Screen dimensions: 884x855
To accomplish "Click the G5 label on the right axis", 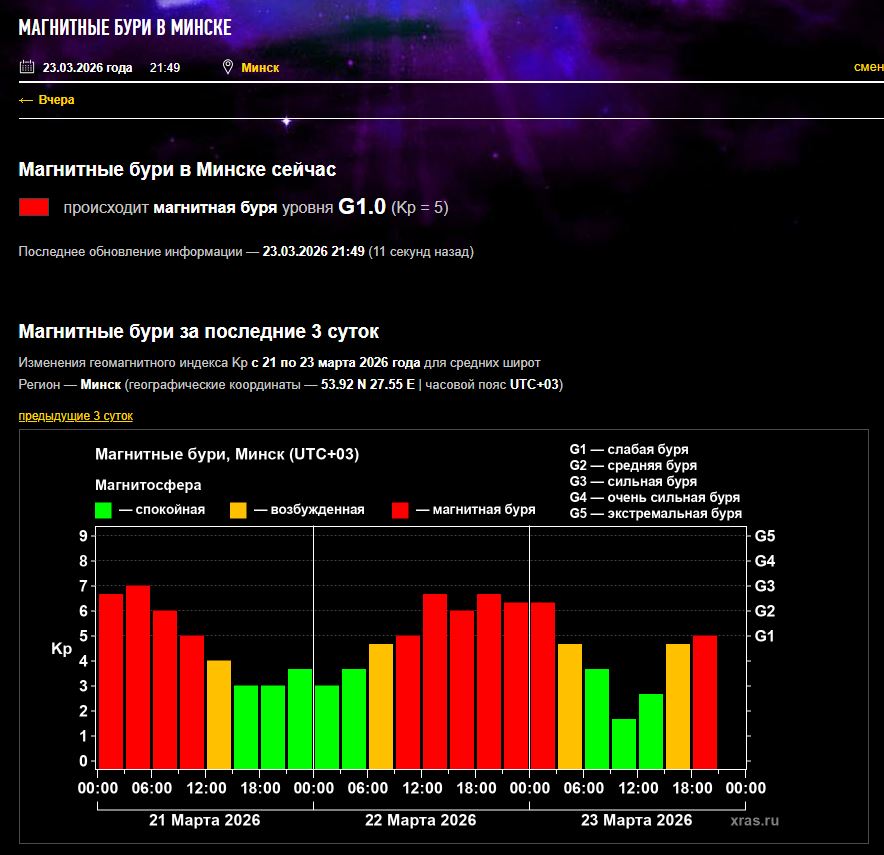I will tap(765, 536).
